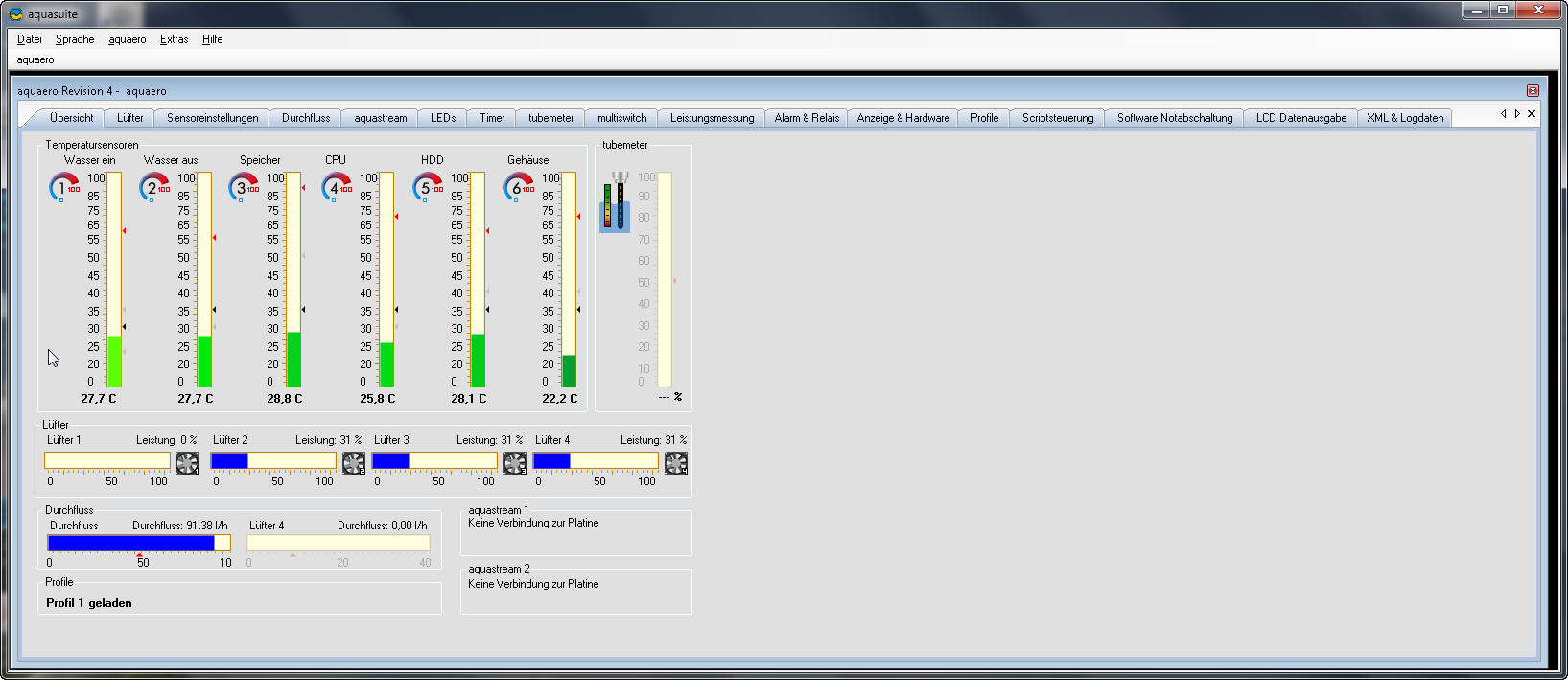Click the sensor 4 gauge icon for CPU
Viewport: 1568px width, 680px height.
336,187
